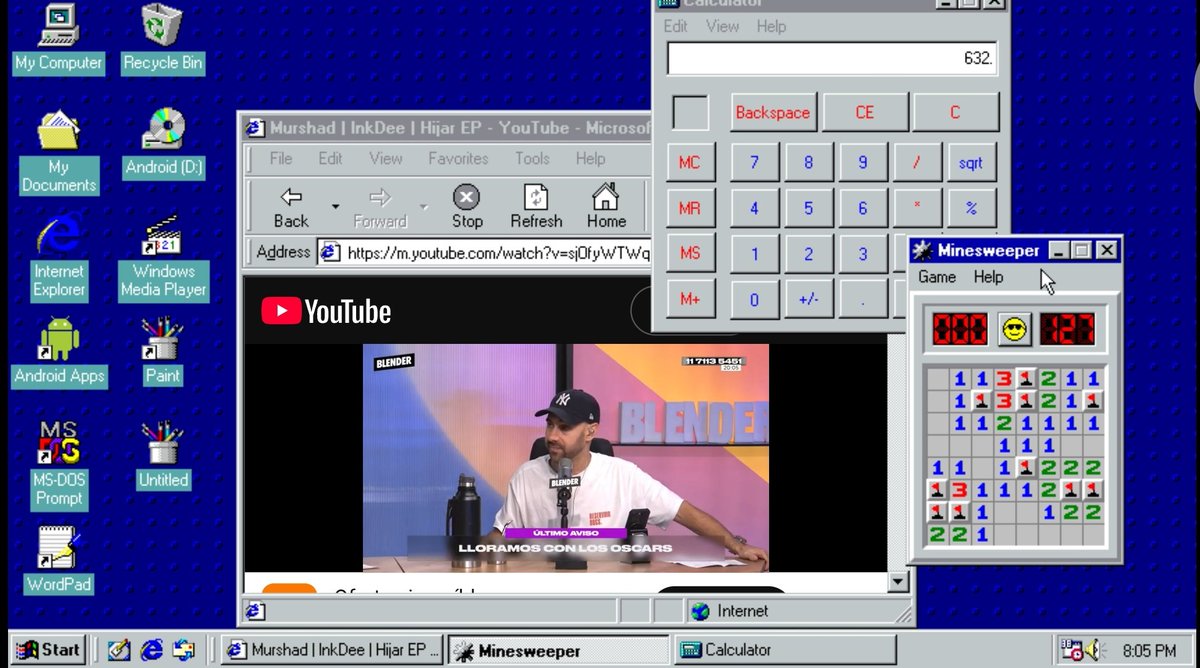Clear Calculator with the C button
The height and width of the screenshot is (668, 1200).
[x=955, y=113]
